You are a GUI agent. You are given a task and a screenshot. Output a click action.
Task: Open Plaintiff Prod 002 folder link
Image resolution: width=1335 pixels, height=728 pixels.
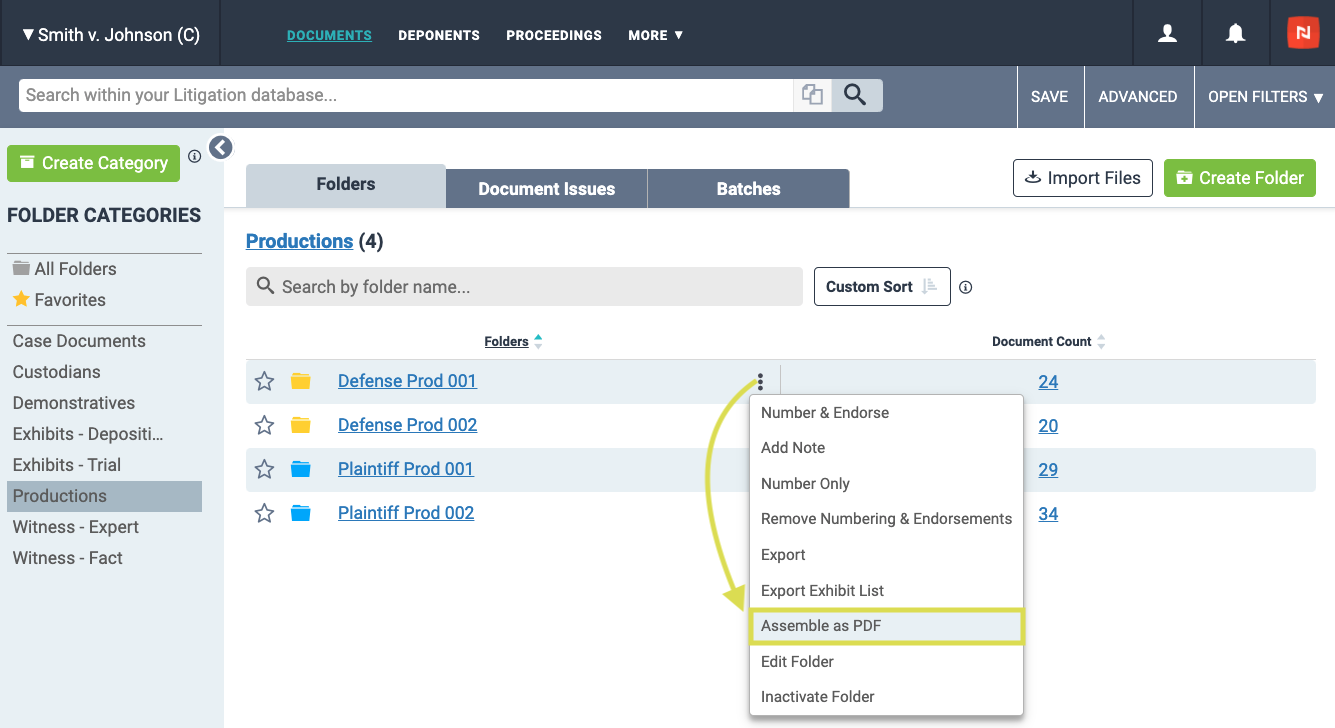(406, 513)
